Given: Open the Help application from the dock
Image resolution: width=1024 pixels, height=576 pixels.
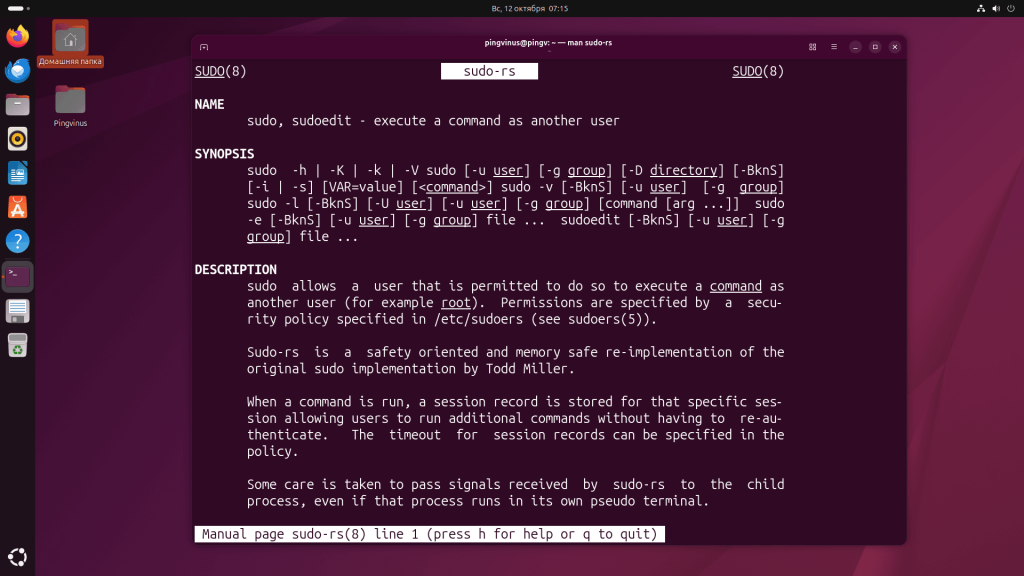Looking at the screenshot, I should [x=17, y=240].
